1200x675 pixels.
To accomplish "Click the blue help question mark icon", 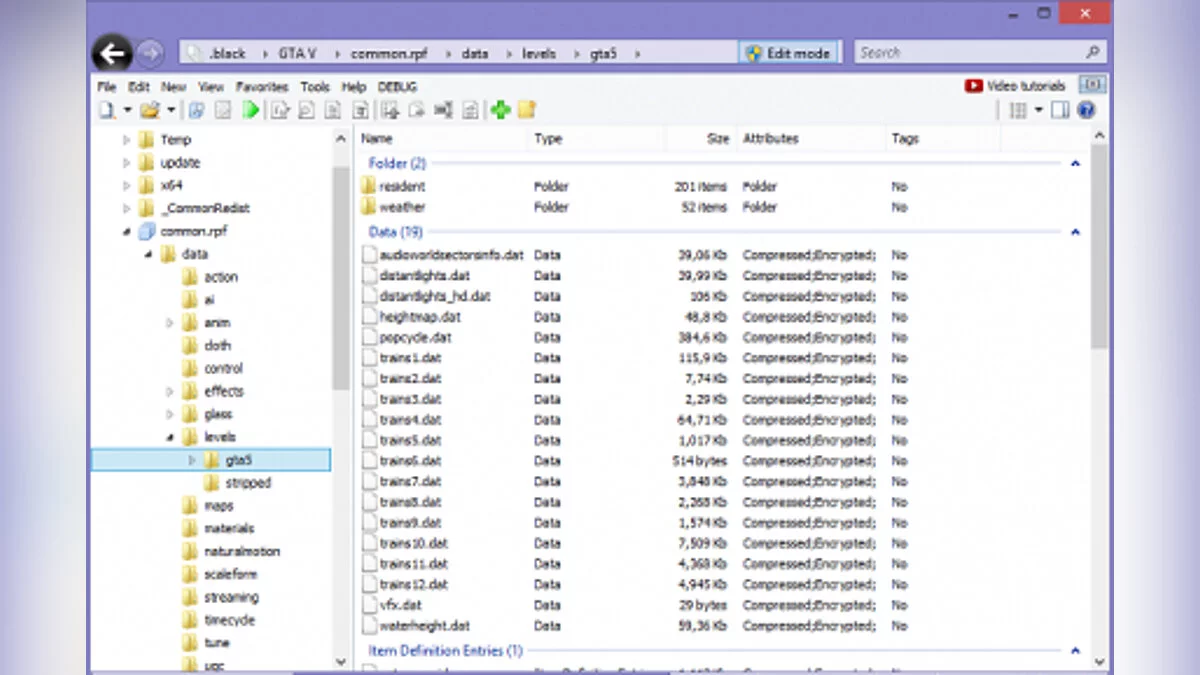I will coord(1086,110).
